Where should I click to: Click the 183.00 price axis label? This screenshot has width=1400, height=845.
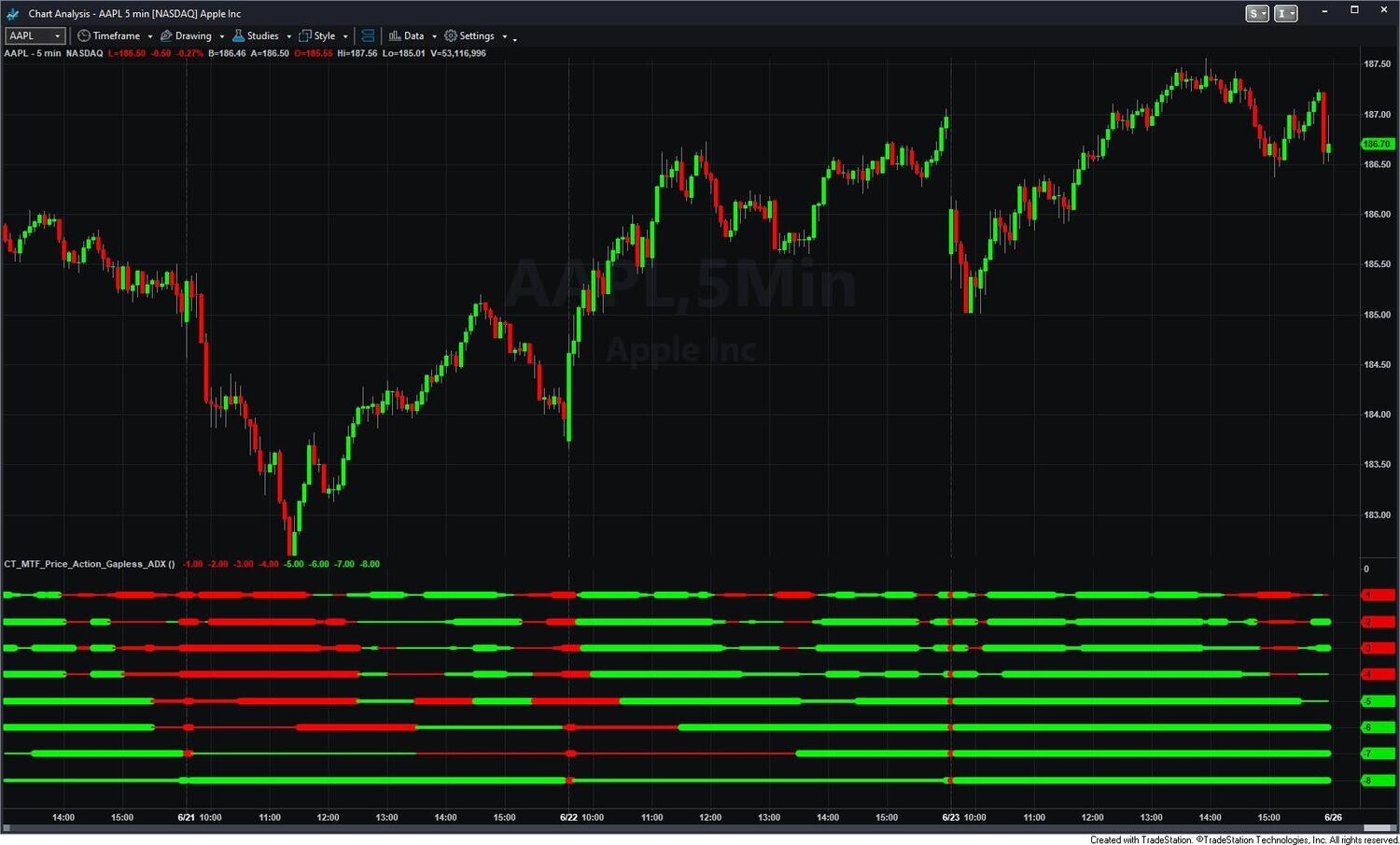coord(1377,515)
